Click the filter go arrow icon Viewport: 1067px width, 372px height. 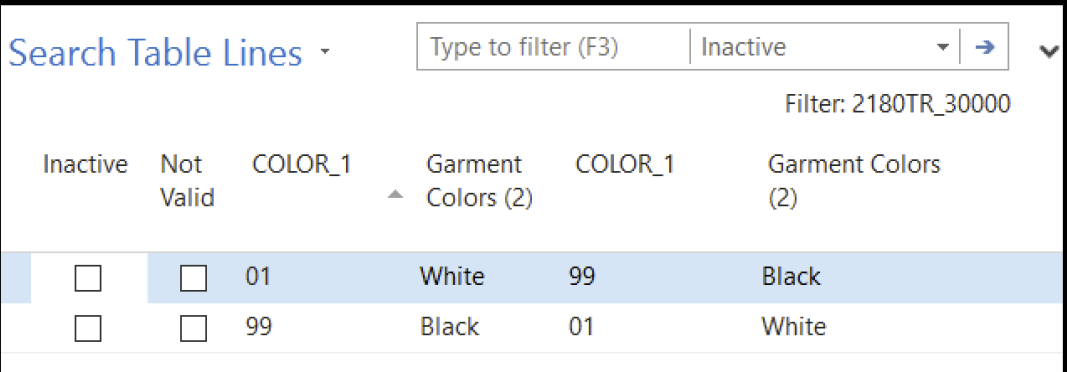pos(984,47)
